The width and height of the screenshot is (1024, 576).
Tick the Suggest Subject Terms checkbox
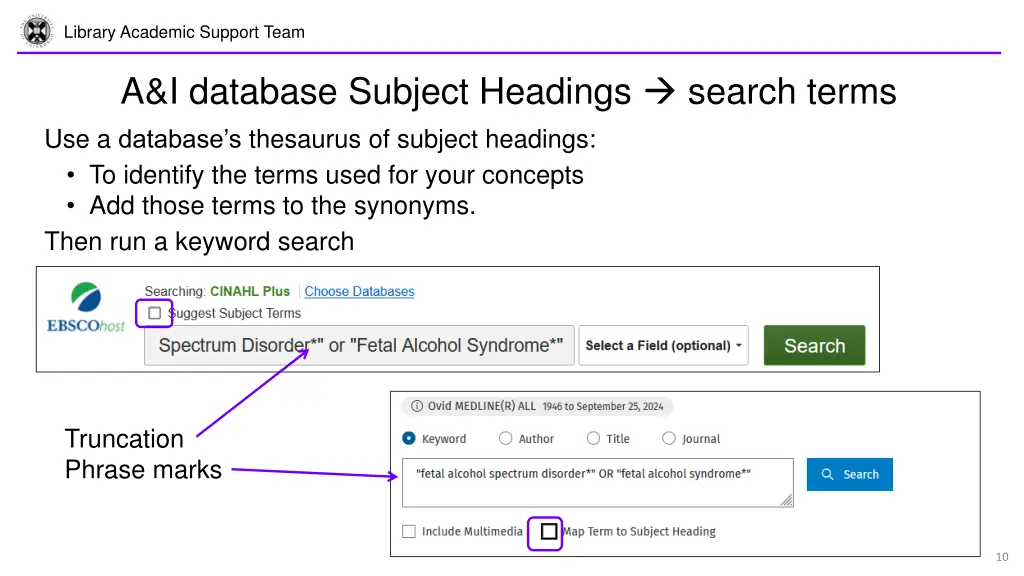coord(154,313)
